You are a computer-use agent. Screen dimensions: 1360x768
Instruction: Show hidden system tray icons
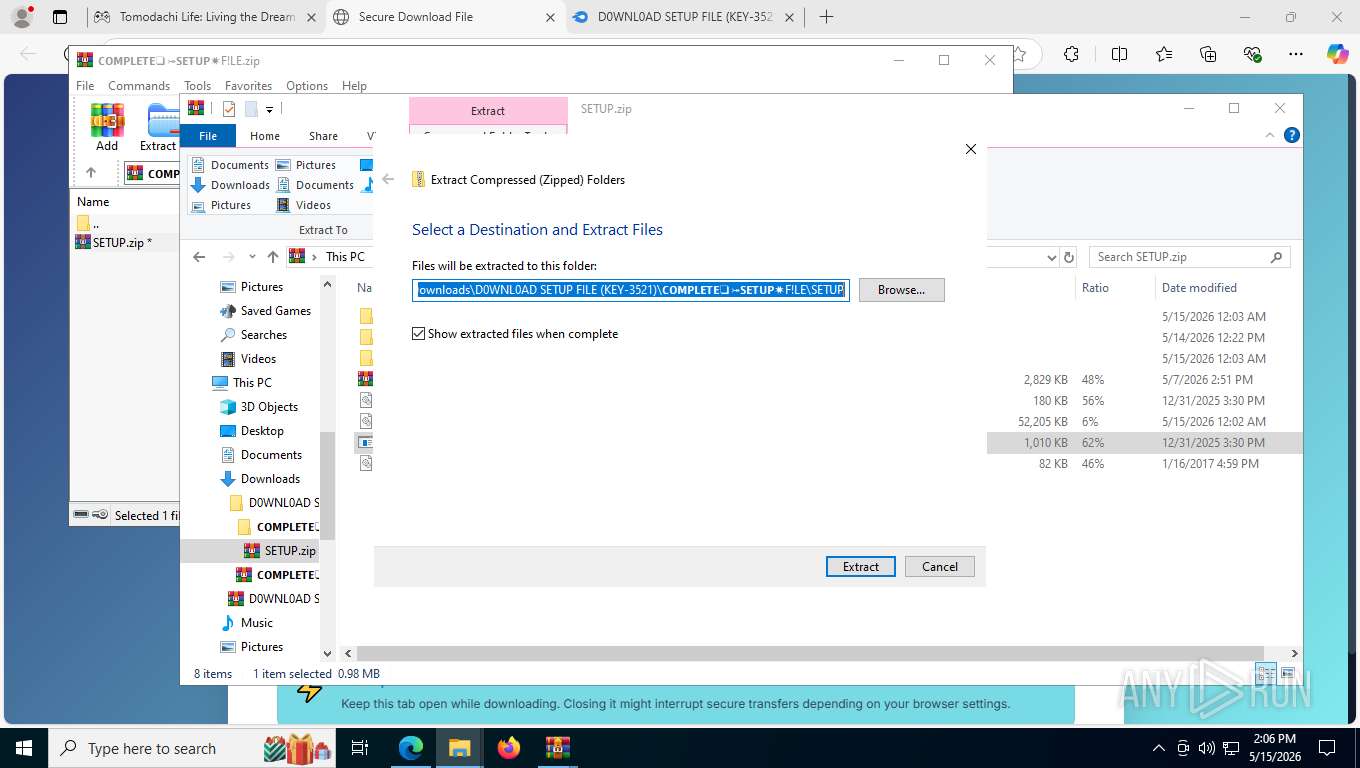tap(1159, 748)
